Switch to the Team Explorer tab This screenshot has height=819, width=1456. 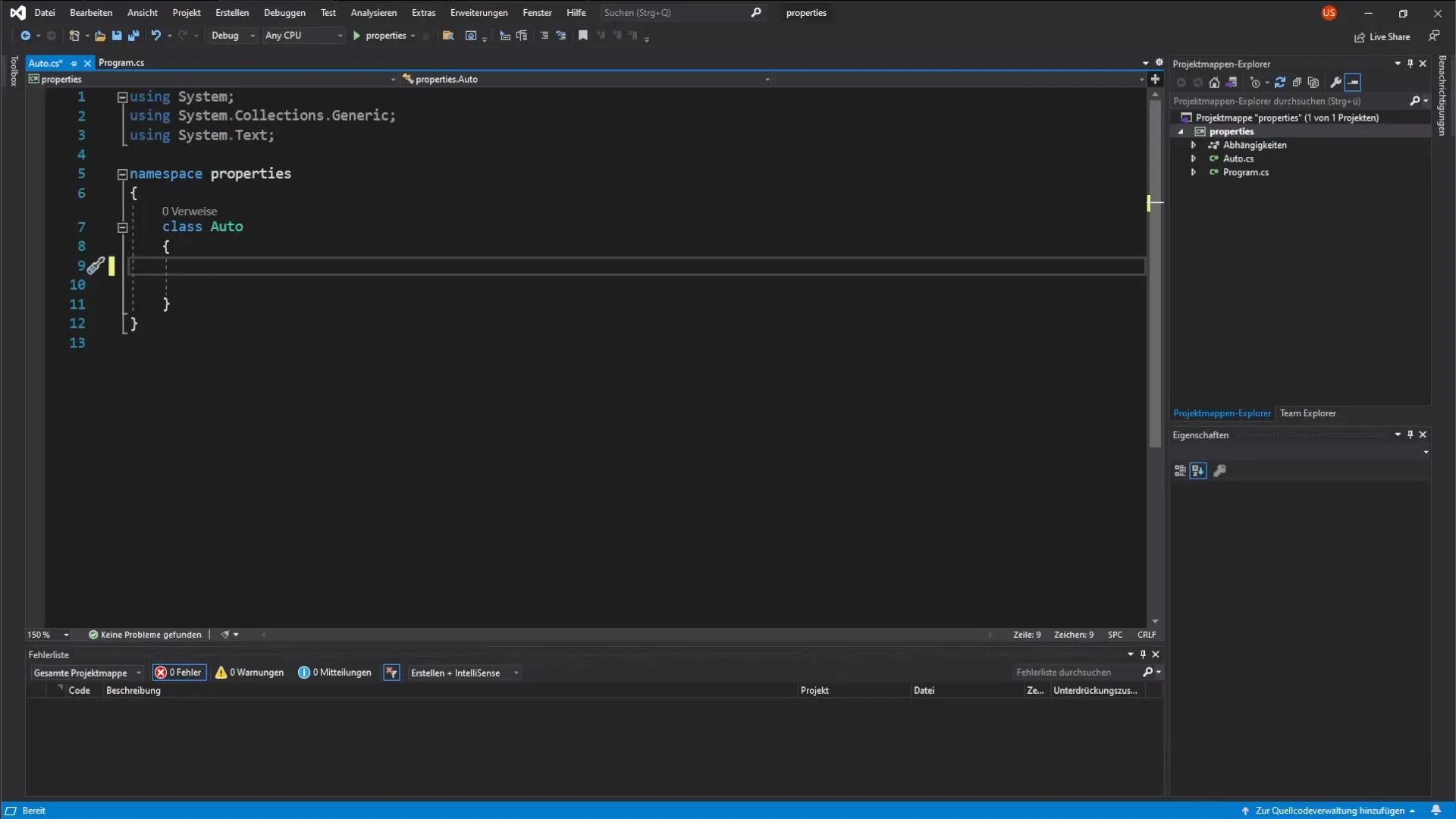[x=1308, y=413]
